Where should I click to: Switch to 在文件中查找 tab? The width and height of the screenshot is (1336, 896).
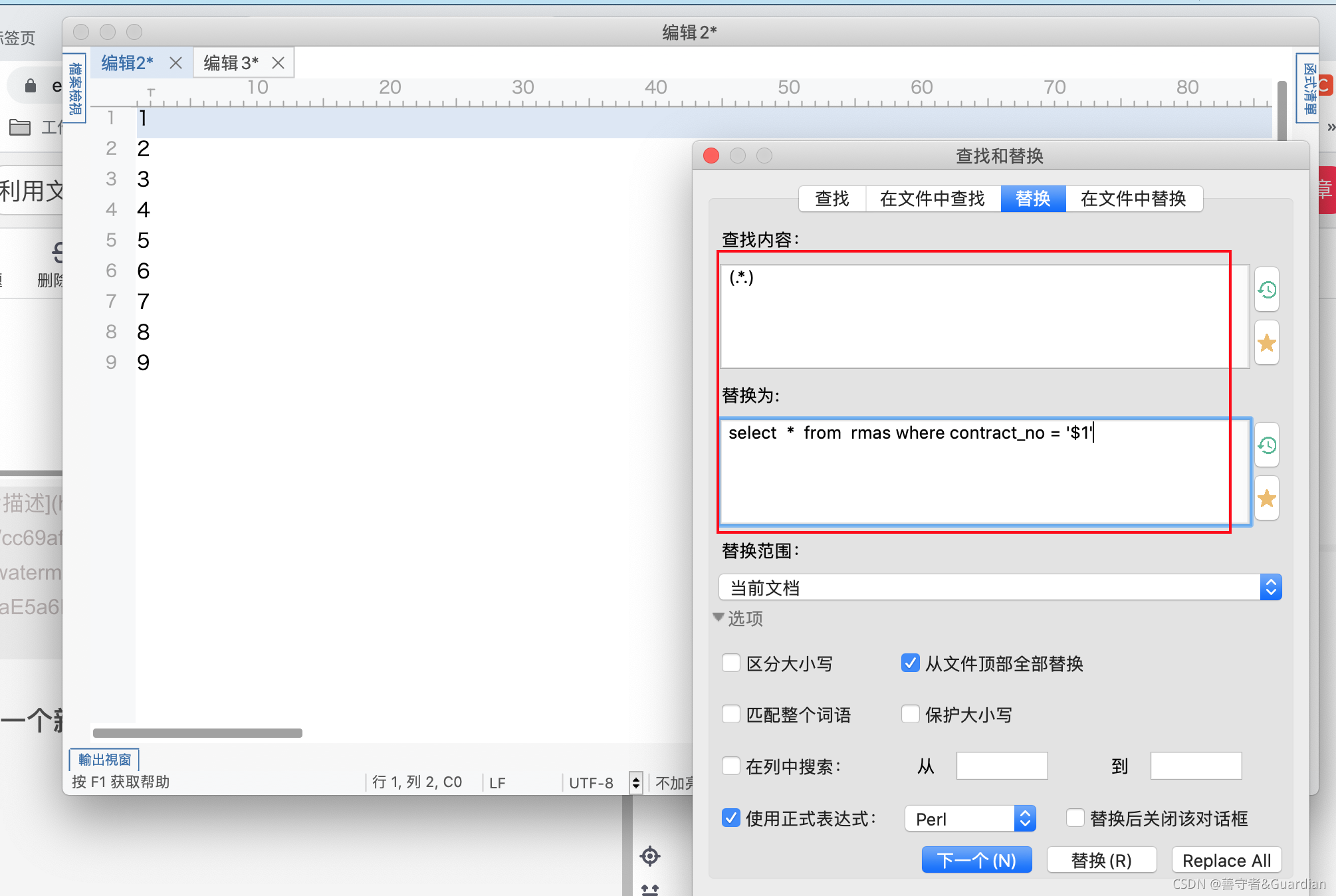click(932, 199)
